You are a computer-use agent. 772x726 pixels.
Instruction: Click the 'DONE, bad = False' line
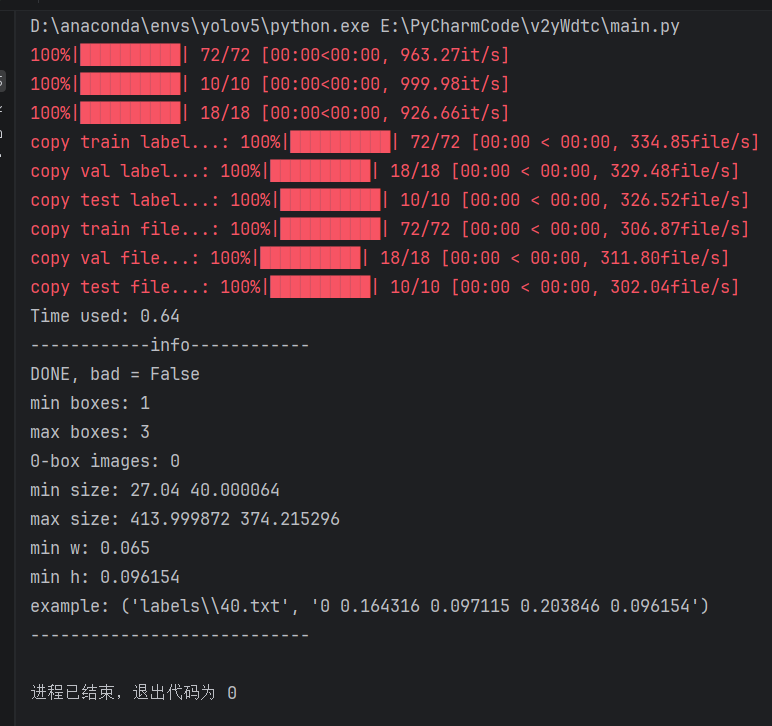pos(115,374)
